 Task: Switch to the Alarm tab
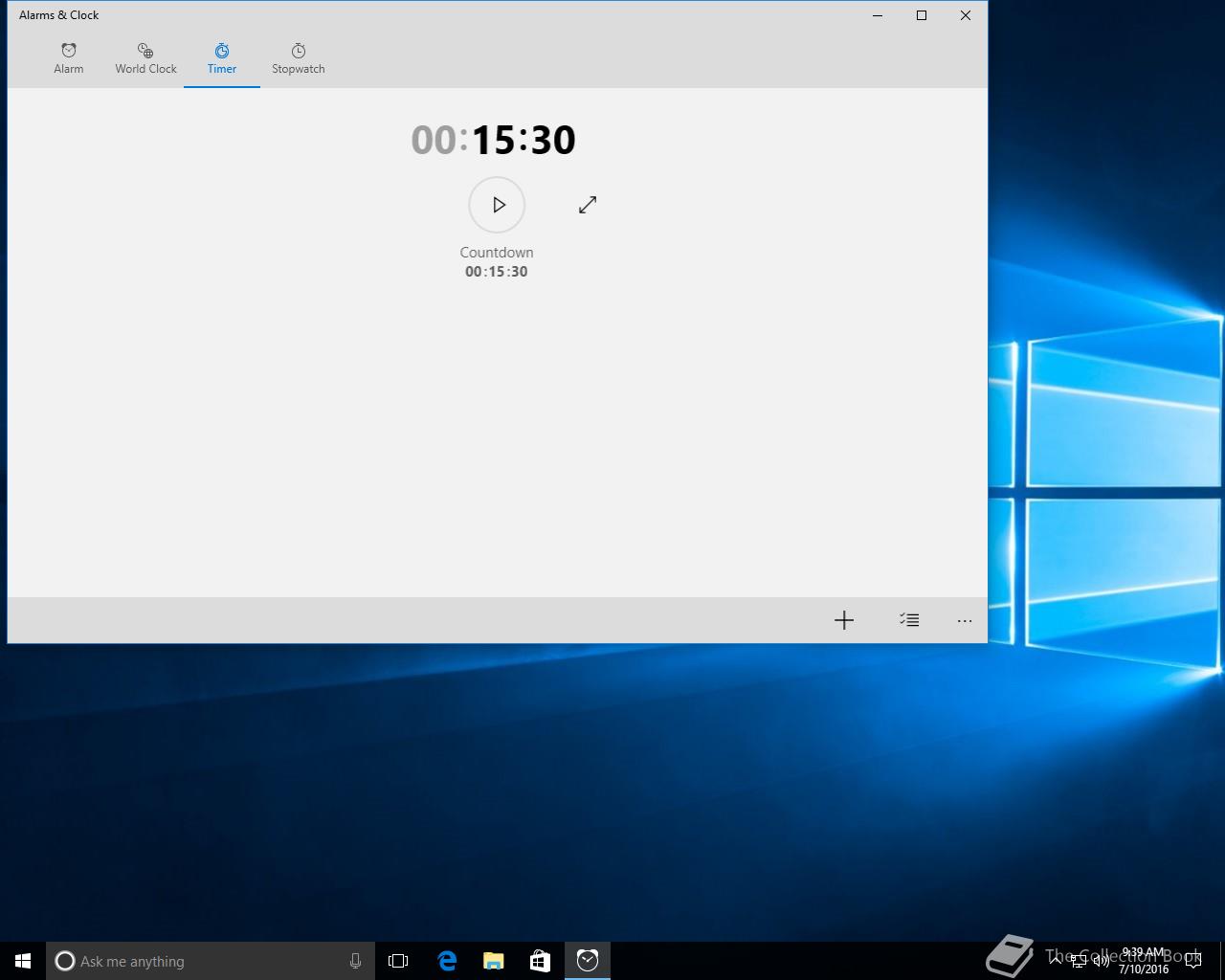69,58
